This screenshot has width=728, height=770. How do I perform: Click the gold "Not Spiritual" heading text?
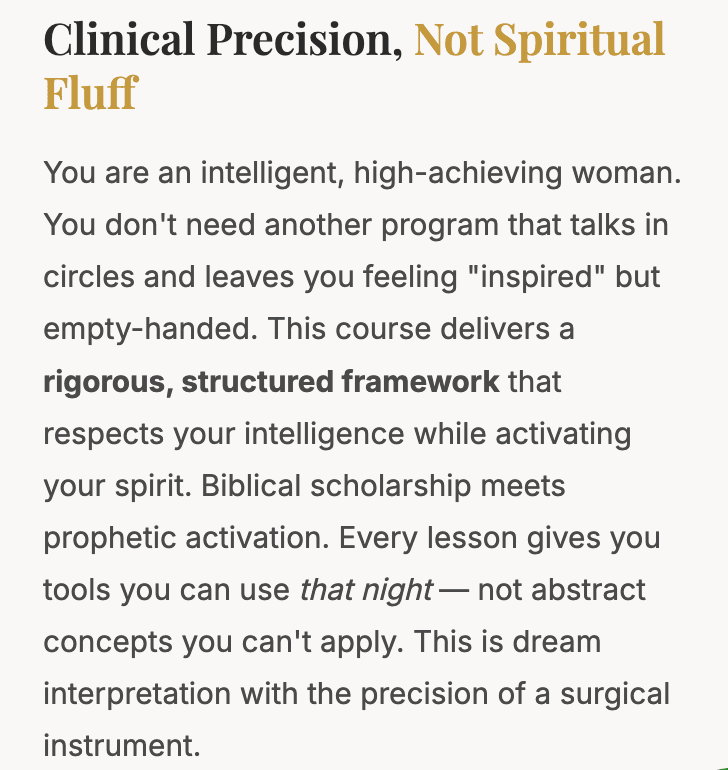(539, 40)
